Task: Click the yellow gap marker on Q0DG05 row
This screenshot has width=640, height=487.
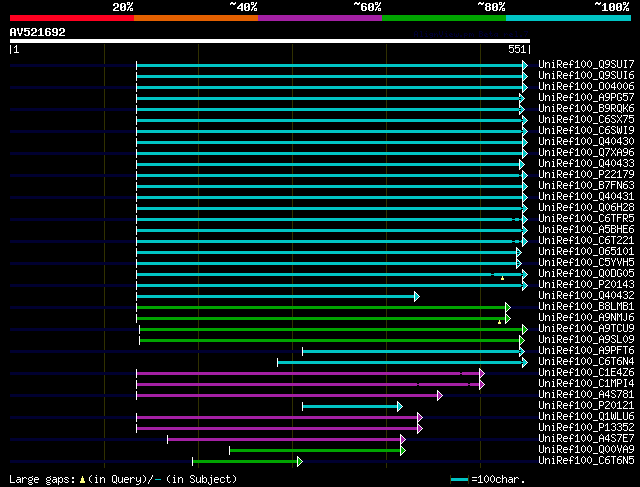Action: (502, 278)
